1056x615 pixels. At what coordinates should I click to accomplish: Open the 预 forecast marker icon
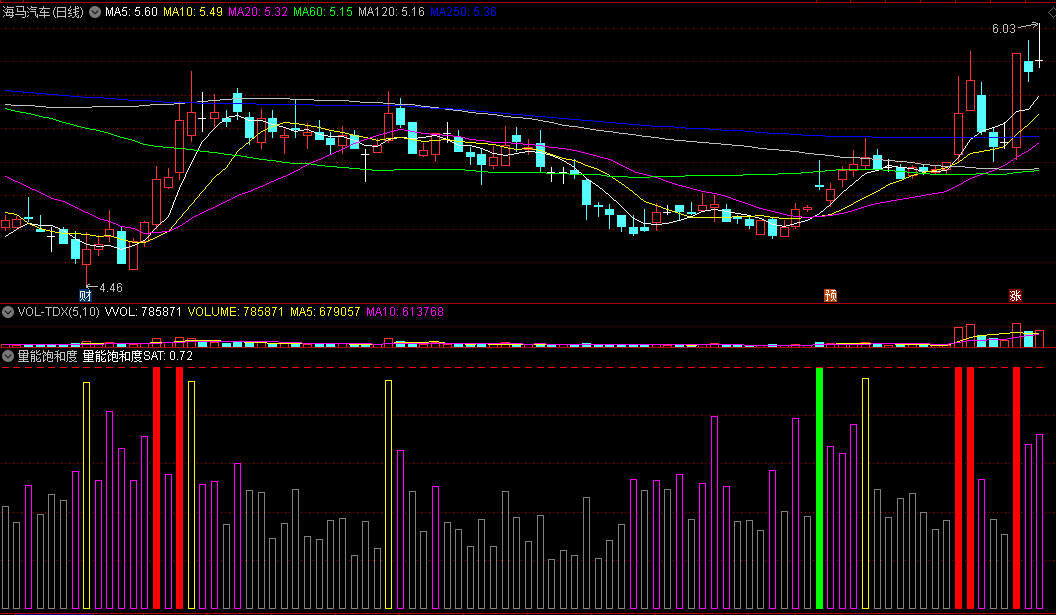(830, 295)
